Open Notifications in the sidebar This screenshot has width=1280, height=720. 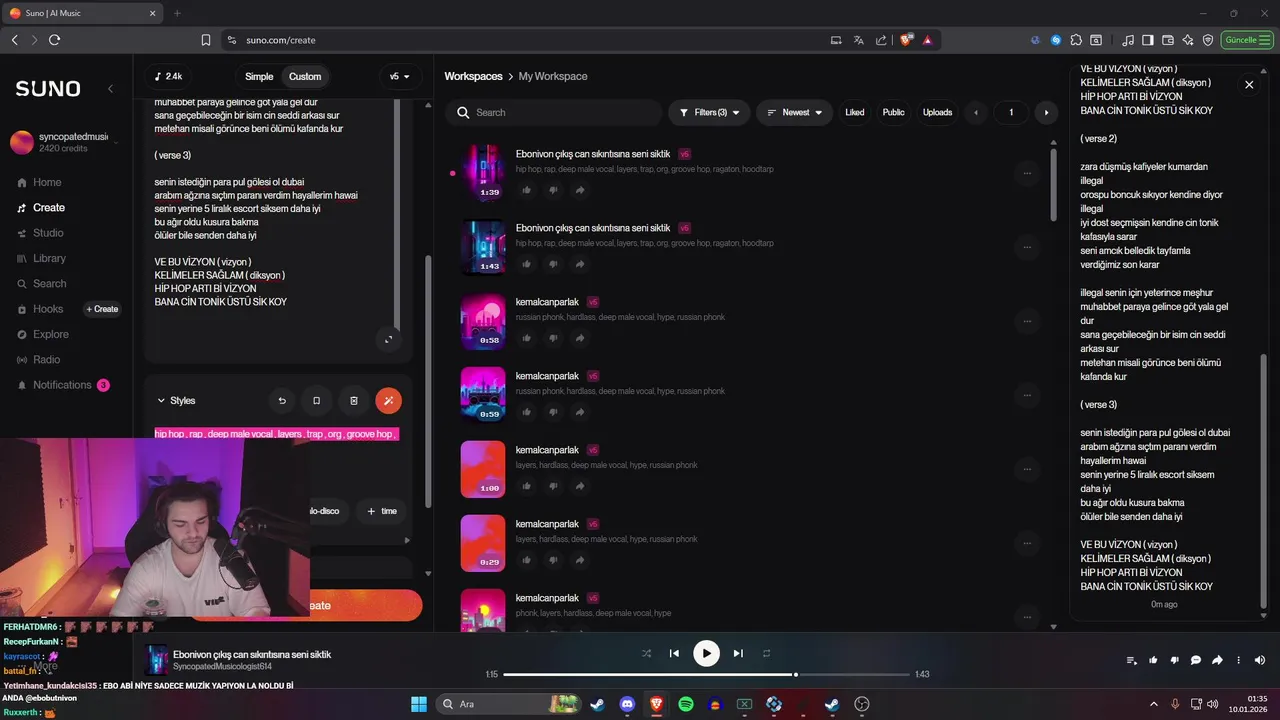click(x=63, y=385)
